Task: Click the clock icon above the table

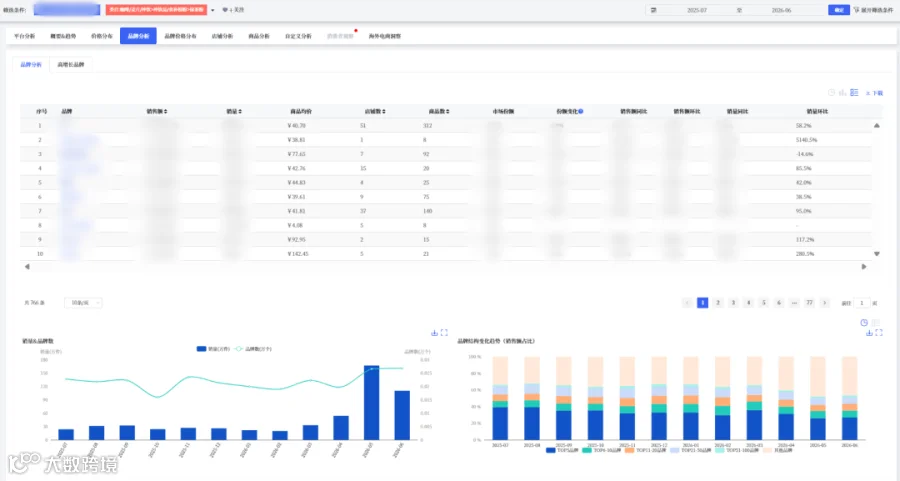Action: pyautogui.click(x=831, y=92)
